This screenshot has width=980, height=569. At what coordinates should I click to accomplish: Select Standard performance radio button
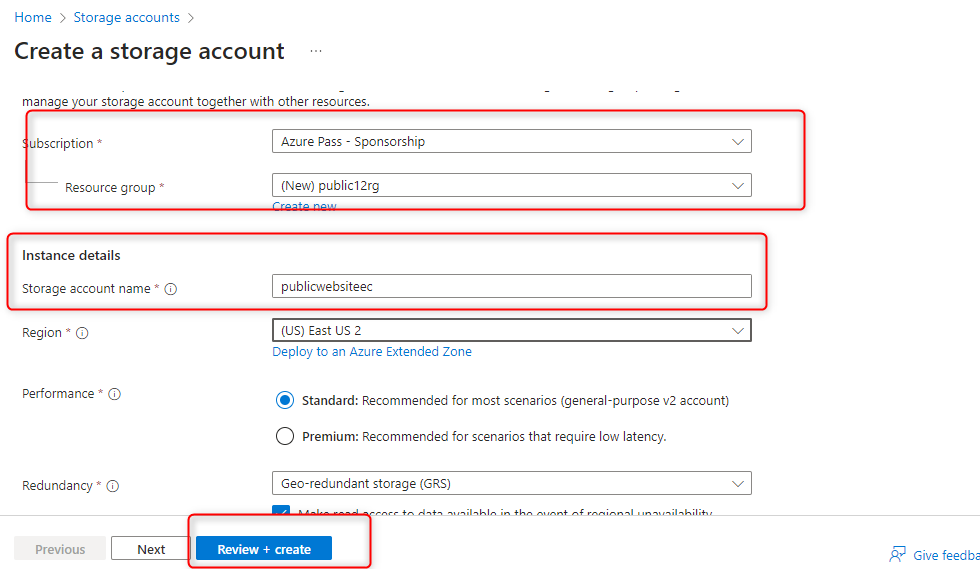(285, 401)
